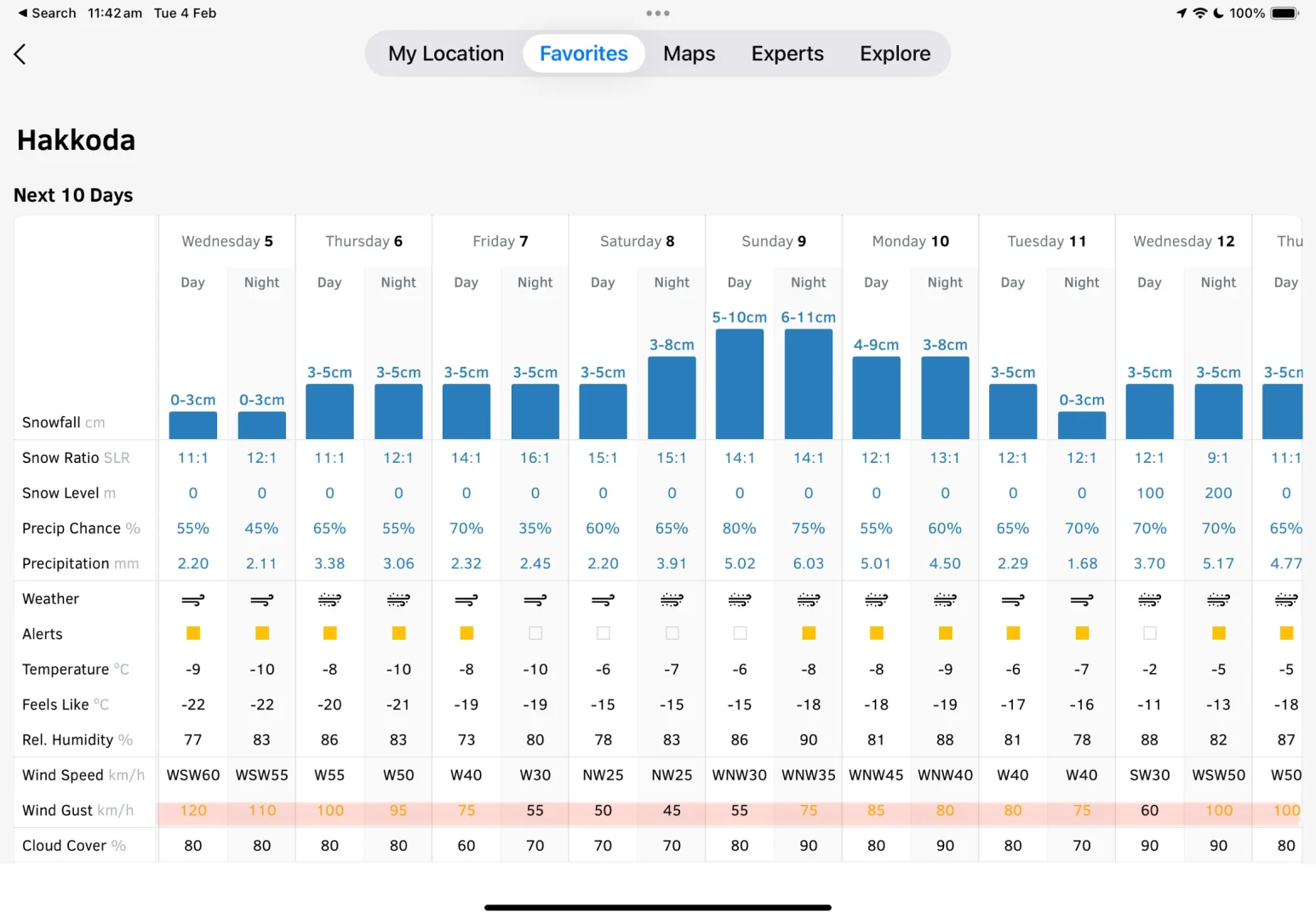Open the Experts tab
This screenshot has width=1316, height=919.
point(787,53)
